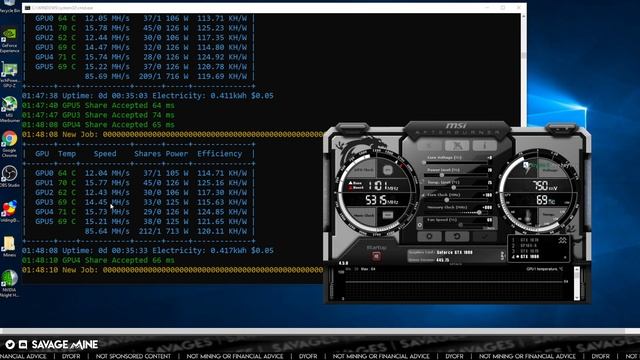Viewport: 640px width, 360px height.
Task: Click the Uptime 00:35:03 line in the console
Action: tap(148, 96)
